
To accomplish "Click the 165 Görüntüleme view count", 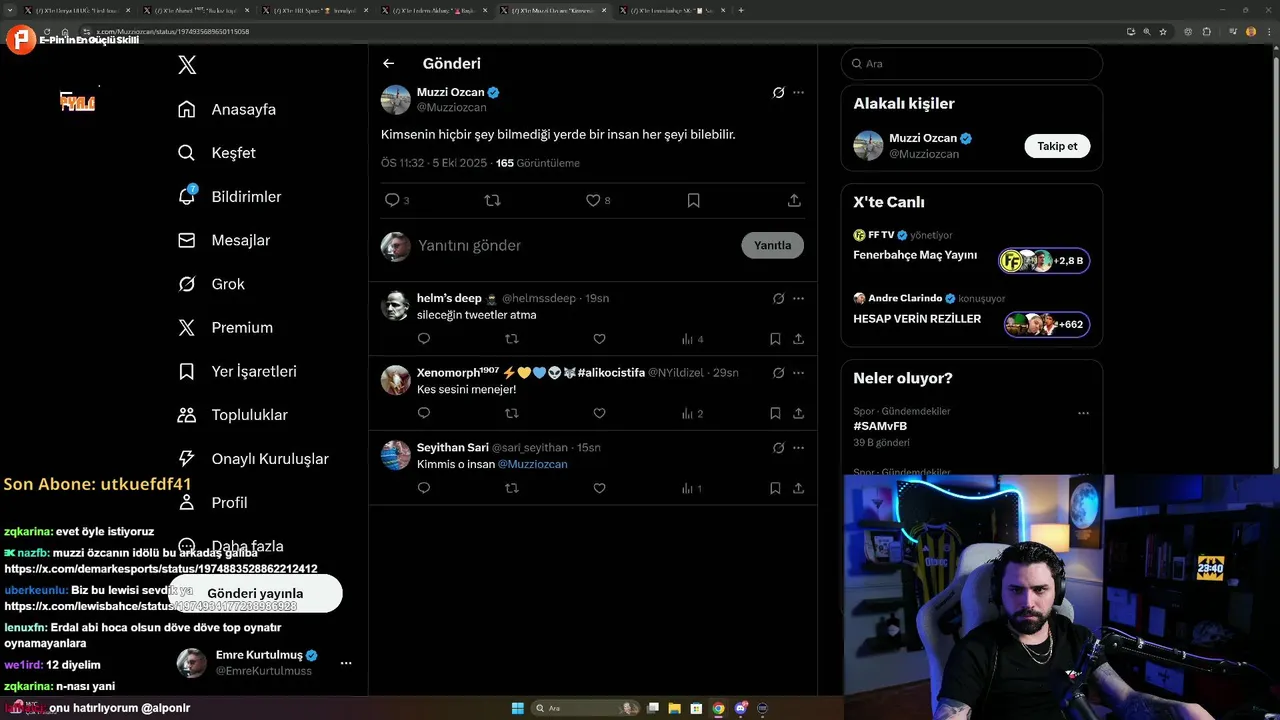I will coord(538,163).
